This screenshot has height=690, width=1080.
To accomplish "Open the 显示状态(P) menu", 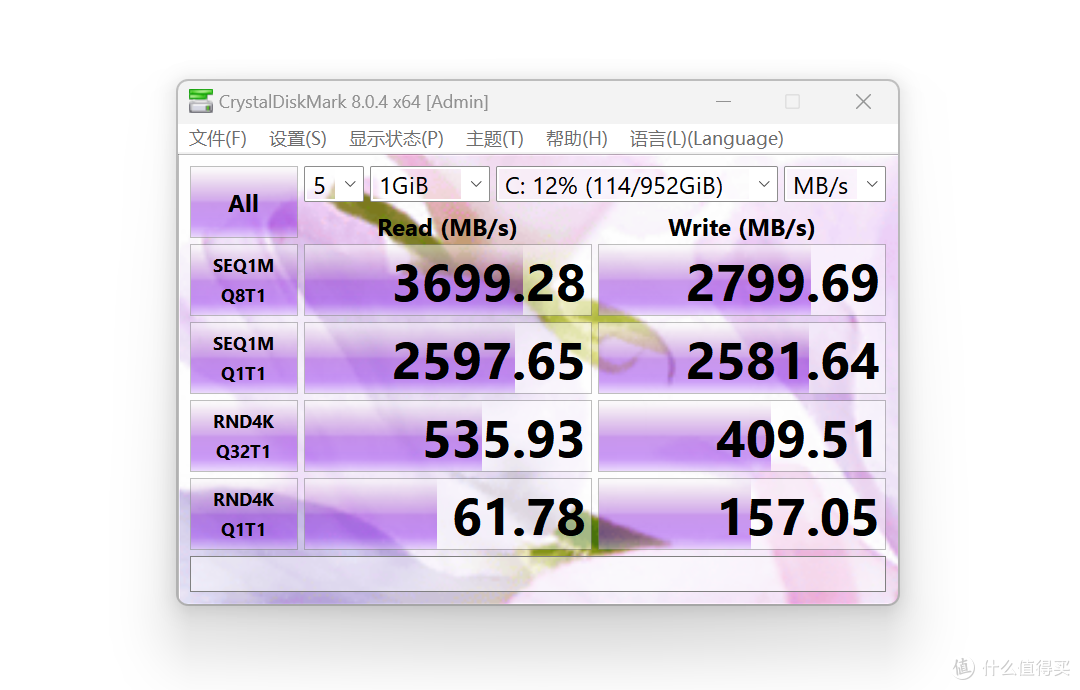I will tap(396, 139).
